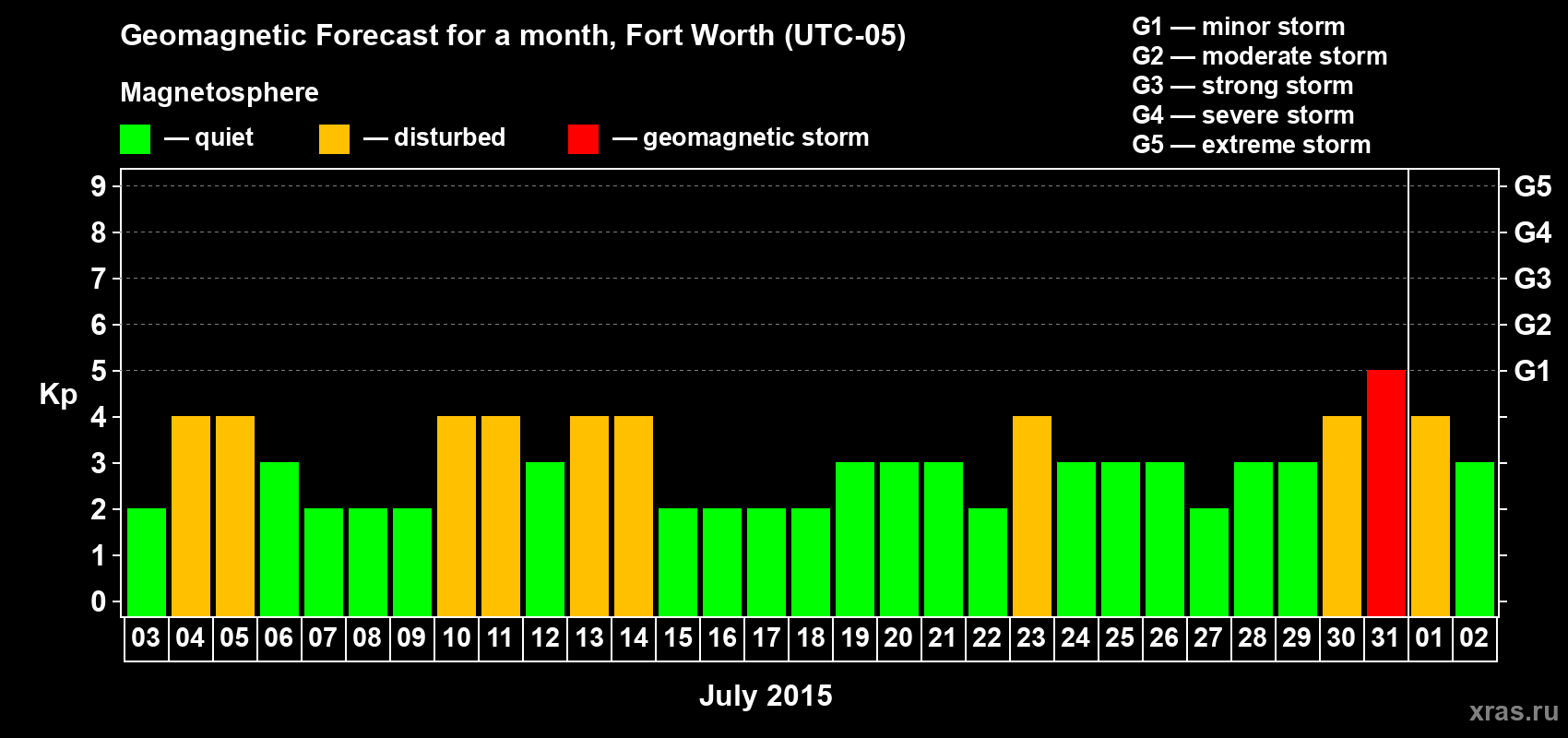Click the 'G4 — severe storm' legend text
This screenshot has height=738, width=1568.
1243,115
